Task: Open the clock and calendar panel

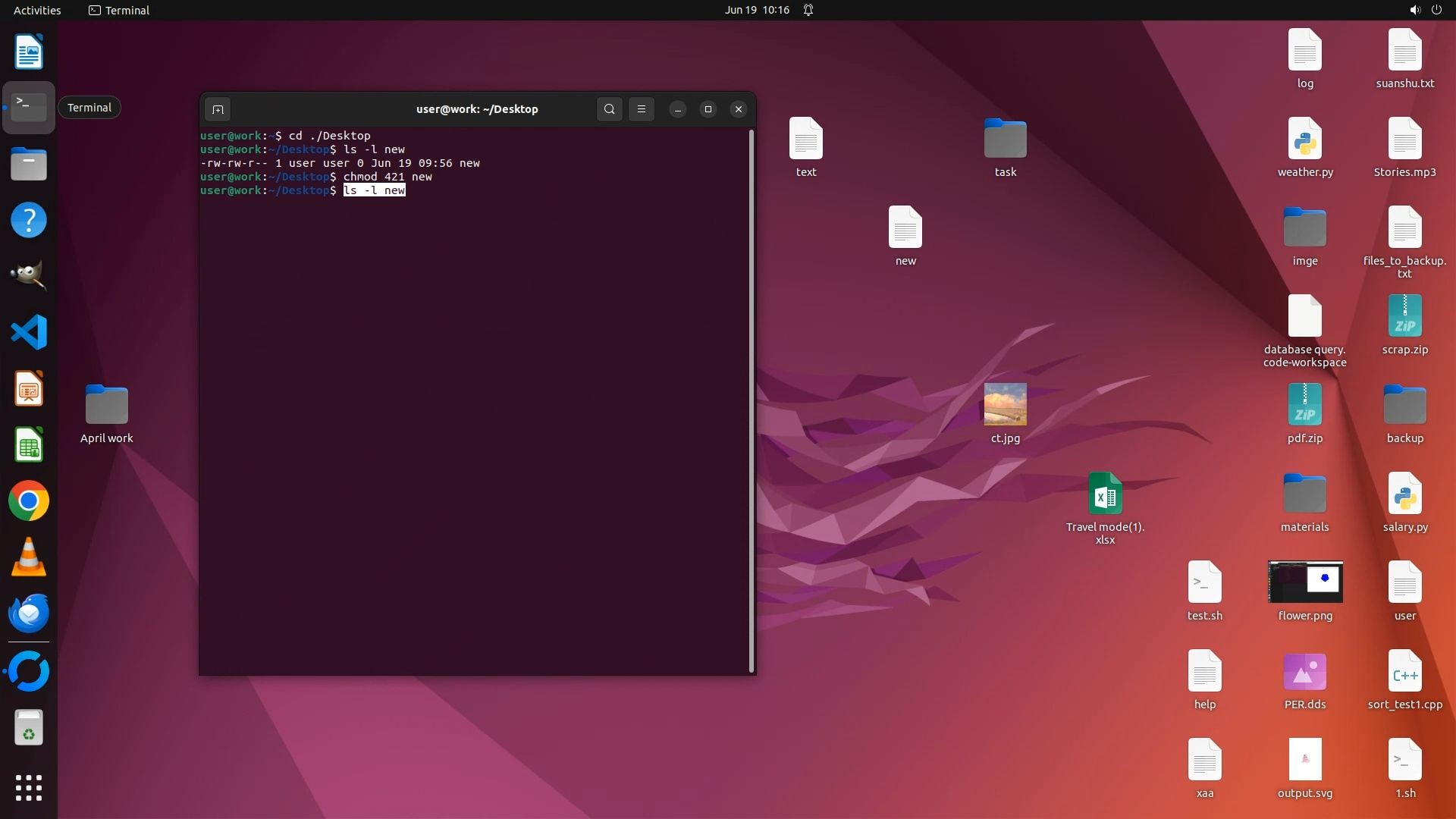Action: (756, 10)
